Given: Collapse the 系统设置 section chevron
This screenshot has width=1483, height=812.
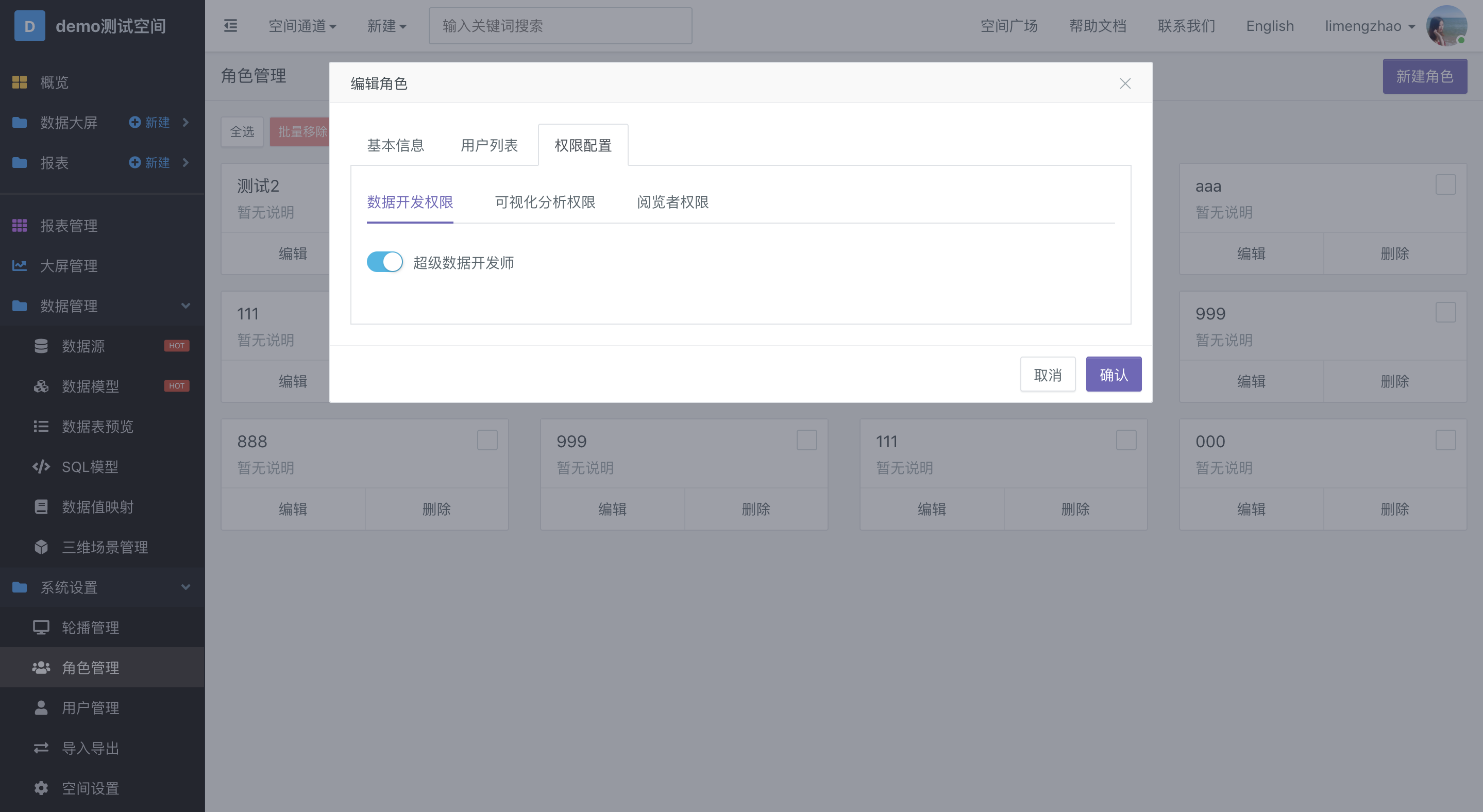Looking at the screenshot, I should [x=186, y=587].
